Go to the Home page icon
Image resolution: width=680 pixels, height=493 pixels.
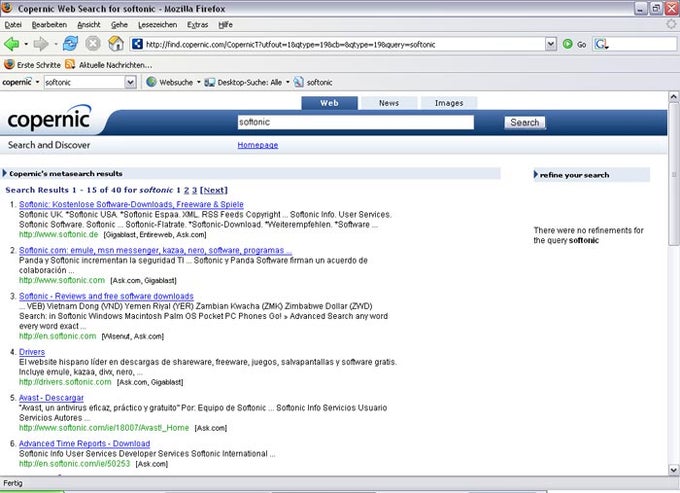[116, 43]
